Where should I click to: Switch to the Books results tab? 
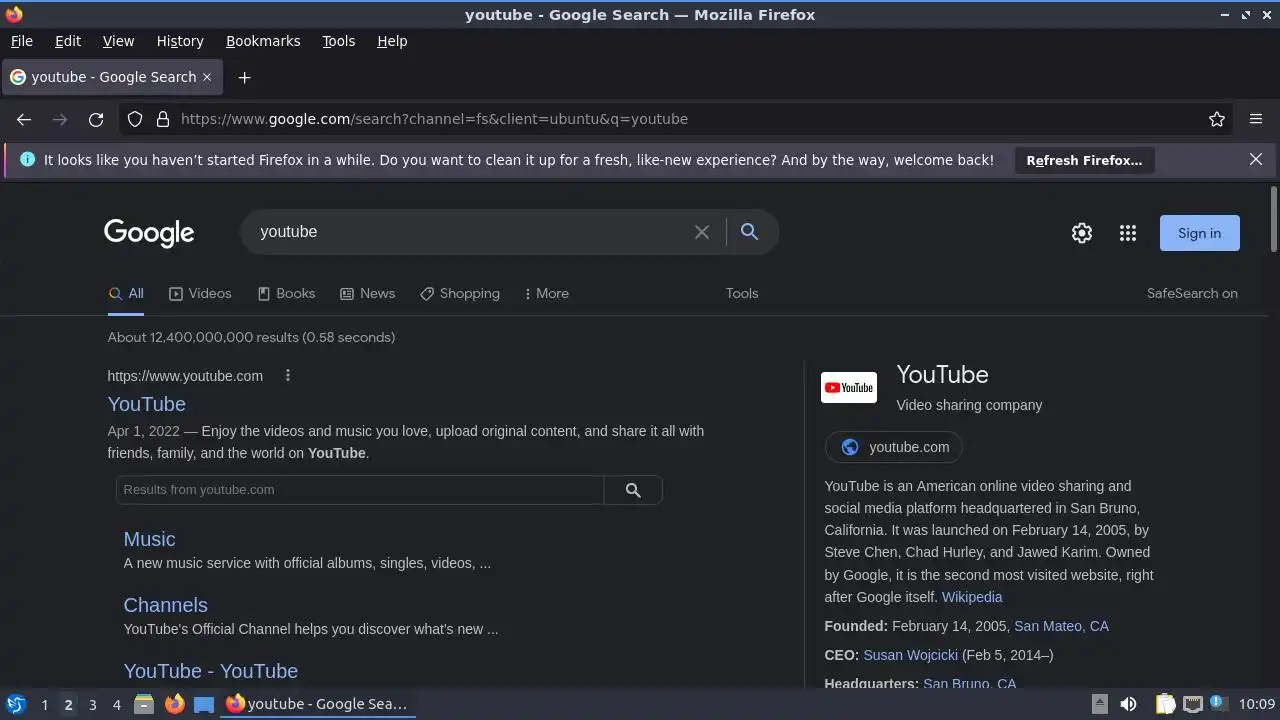point(286,293)
